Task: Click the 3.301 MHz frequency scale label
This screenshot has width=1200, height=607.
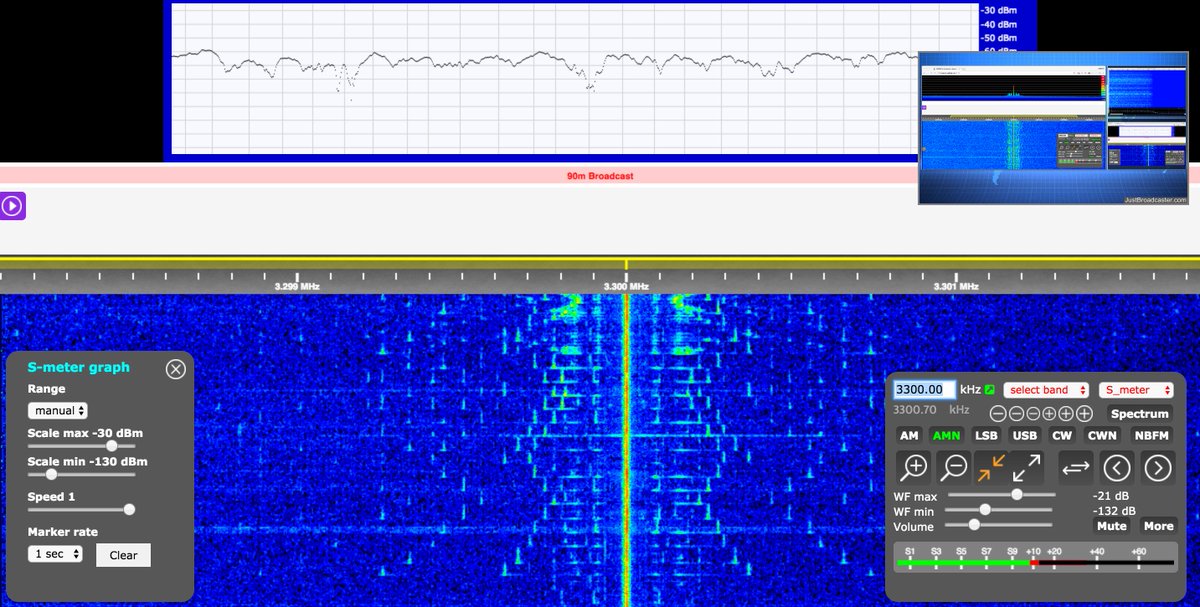Action: 955,286
